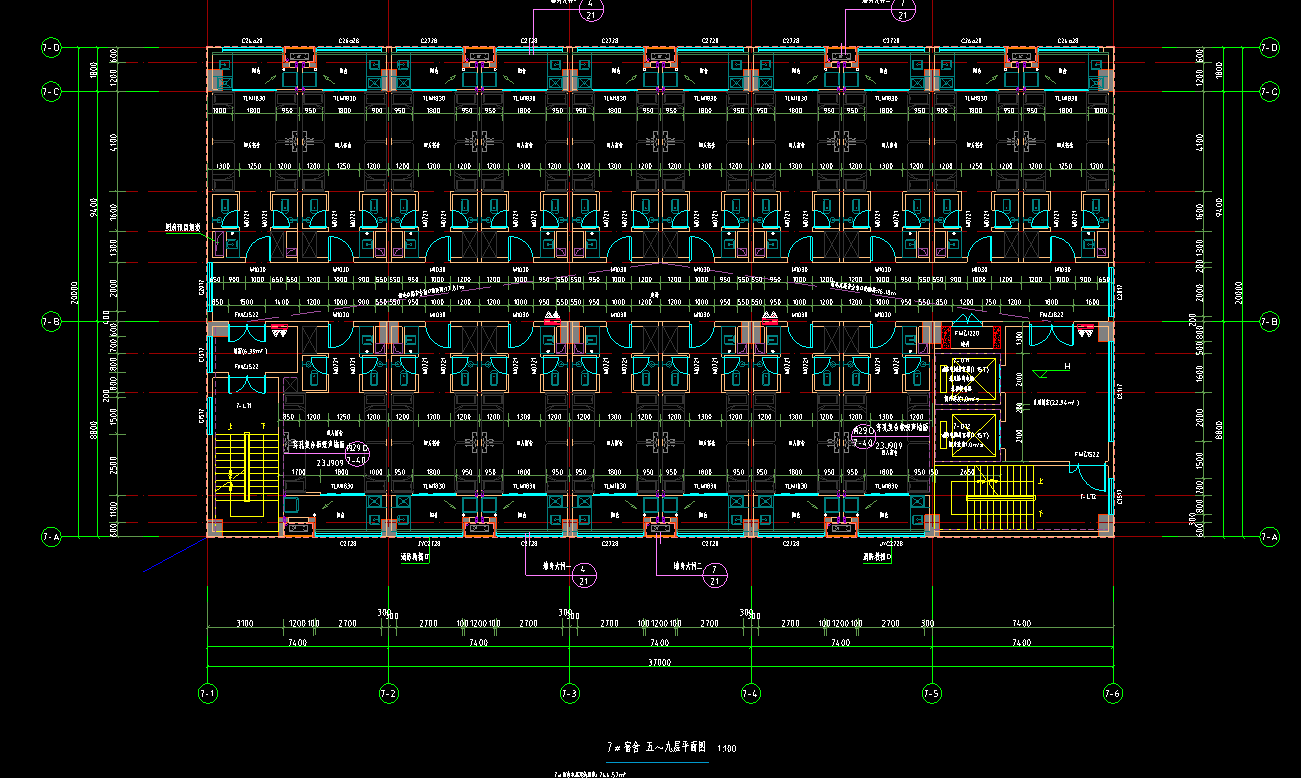1301x778 pixels.
Task: Select the 1:100 scale text
Action: click(x=728, y=748)
